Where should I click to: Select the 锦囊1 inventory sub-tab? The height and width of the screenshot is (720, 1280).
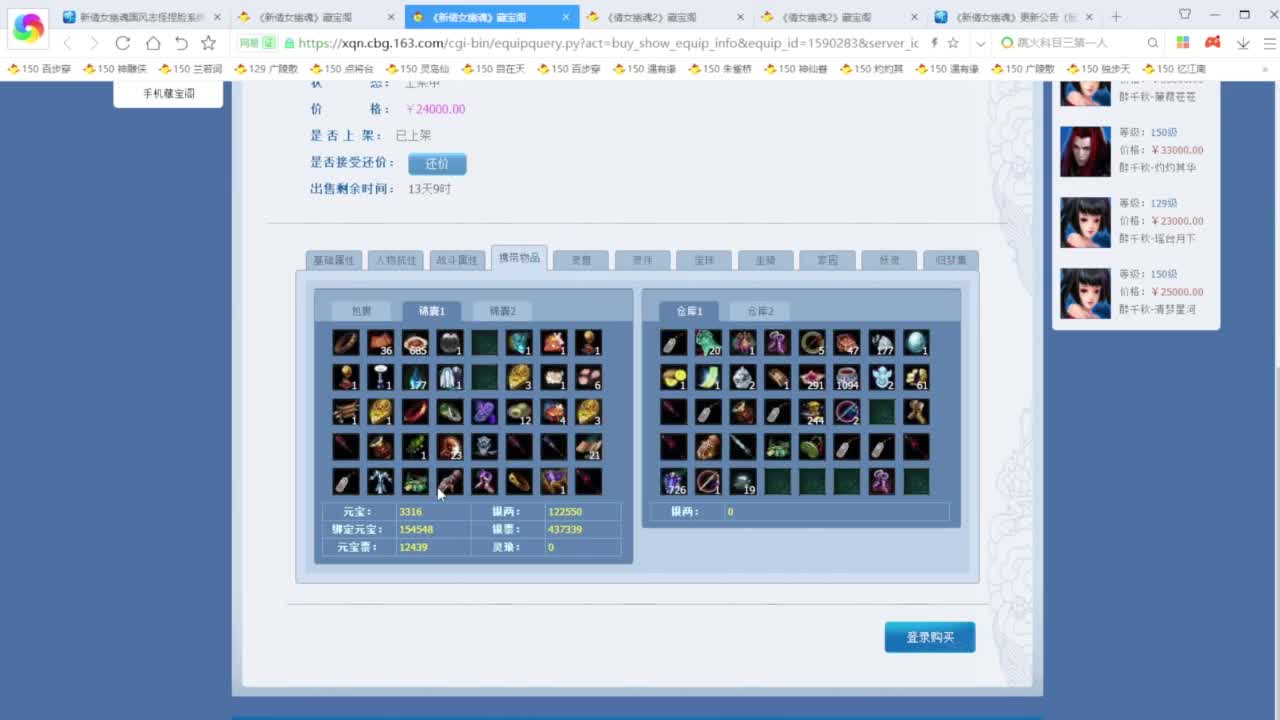coord(432,311)
